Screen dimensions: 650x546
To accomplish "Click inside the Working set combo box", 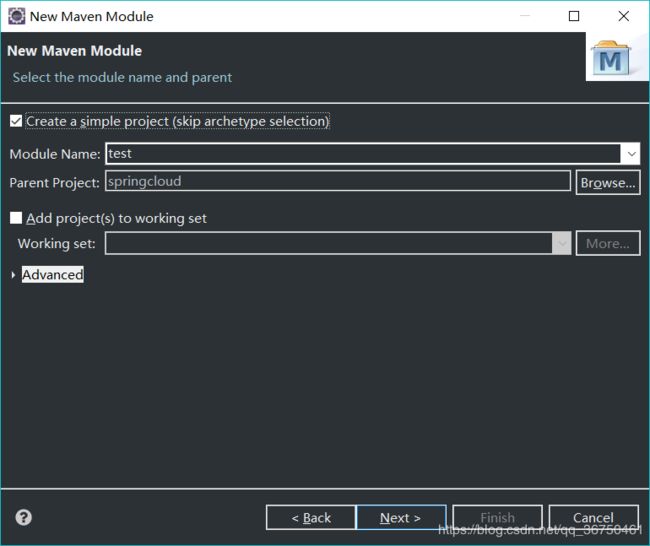I will point(328,243).
